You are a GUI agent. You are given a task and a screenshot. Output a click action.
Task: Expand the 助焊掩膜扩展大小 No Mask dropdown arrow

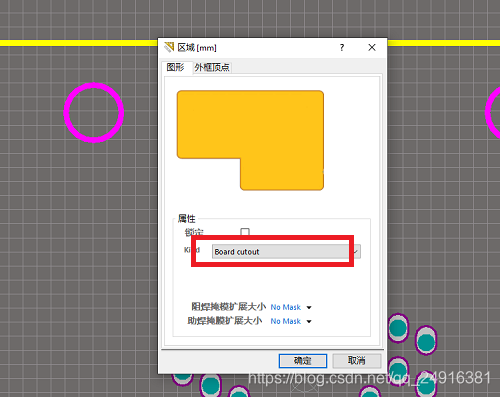click(309, 322)
